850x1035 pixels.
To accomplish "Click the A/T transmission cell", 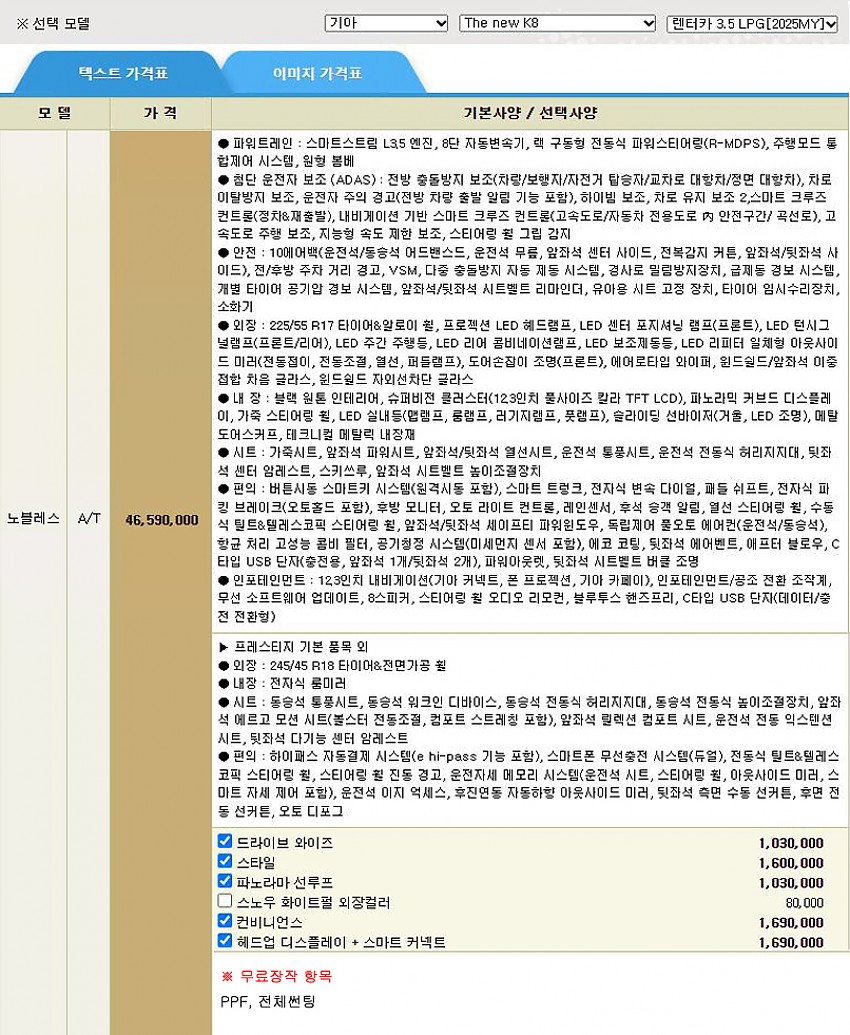I will [89, 519].
